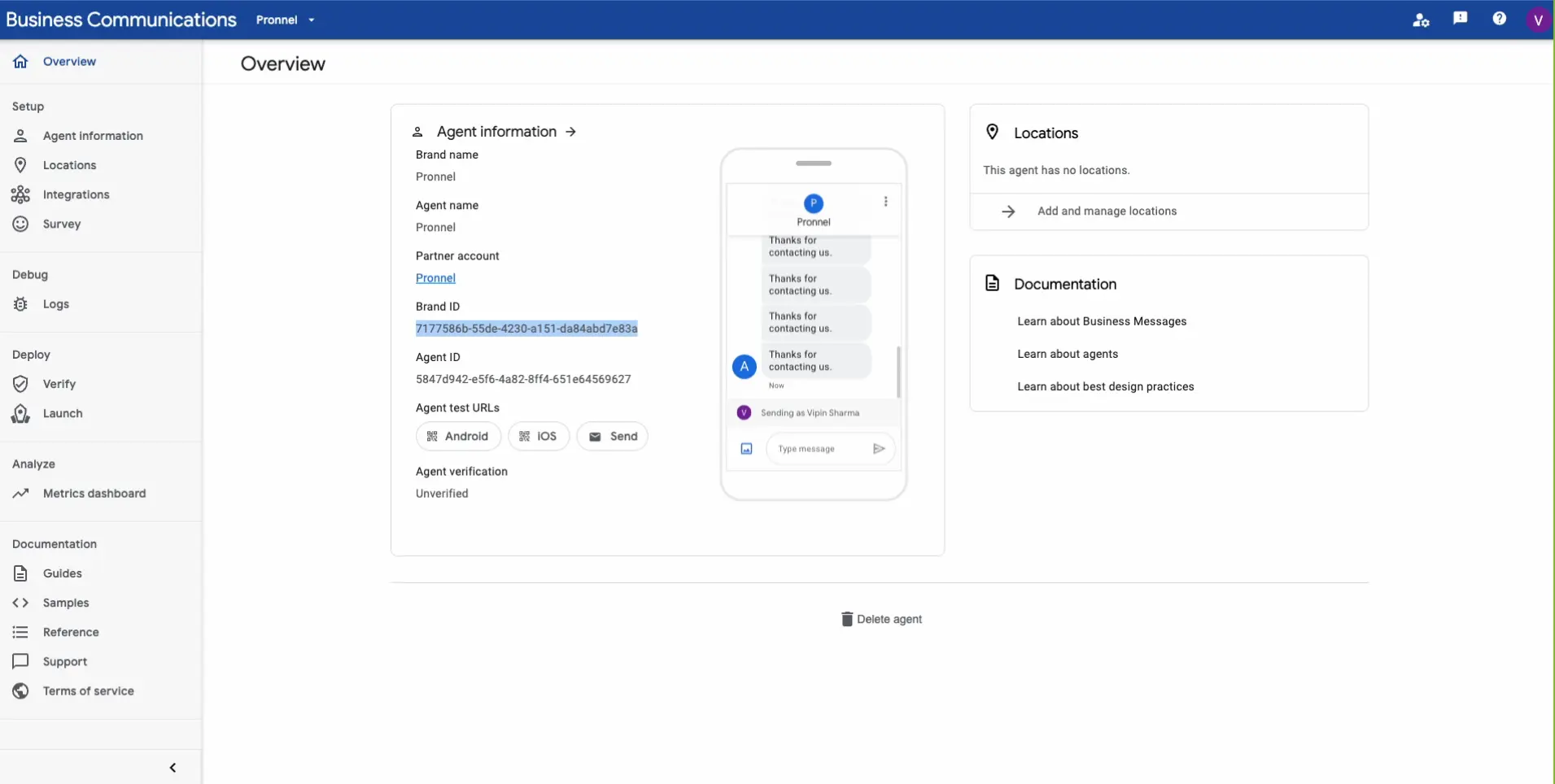
Task: Click the Samples code brackets icon
Action: point(20,603)
